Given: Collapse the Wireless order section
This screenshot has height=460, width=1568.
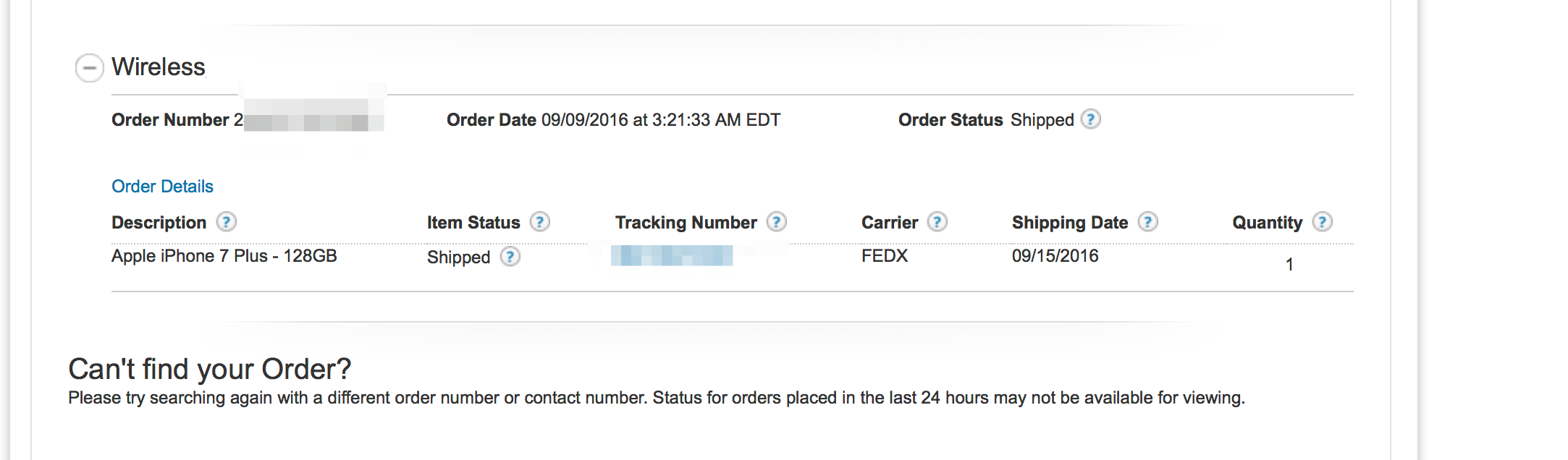Looking at the screenshot, I should (89, 68).
